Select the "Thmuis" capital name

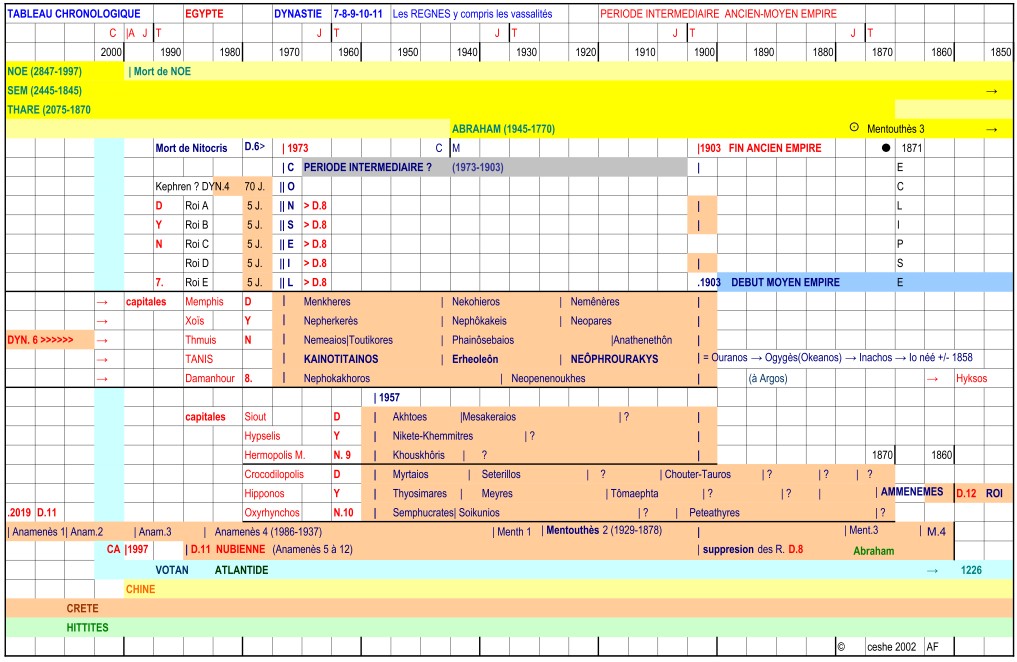coord(200,340)
